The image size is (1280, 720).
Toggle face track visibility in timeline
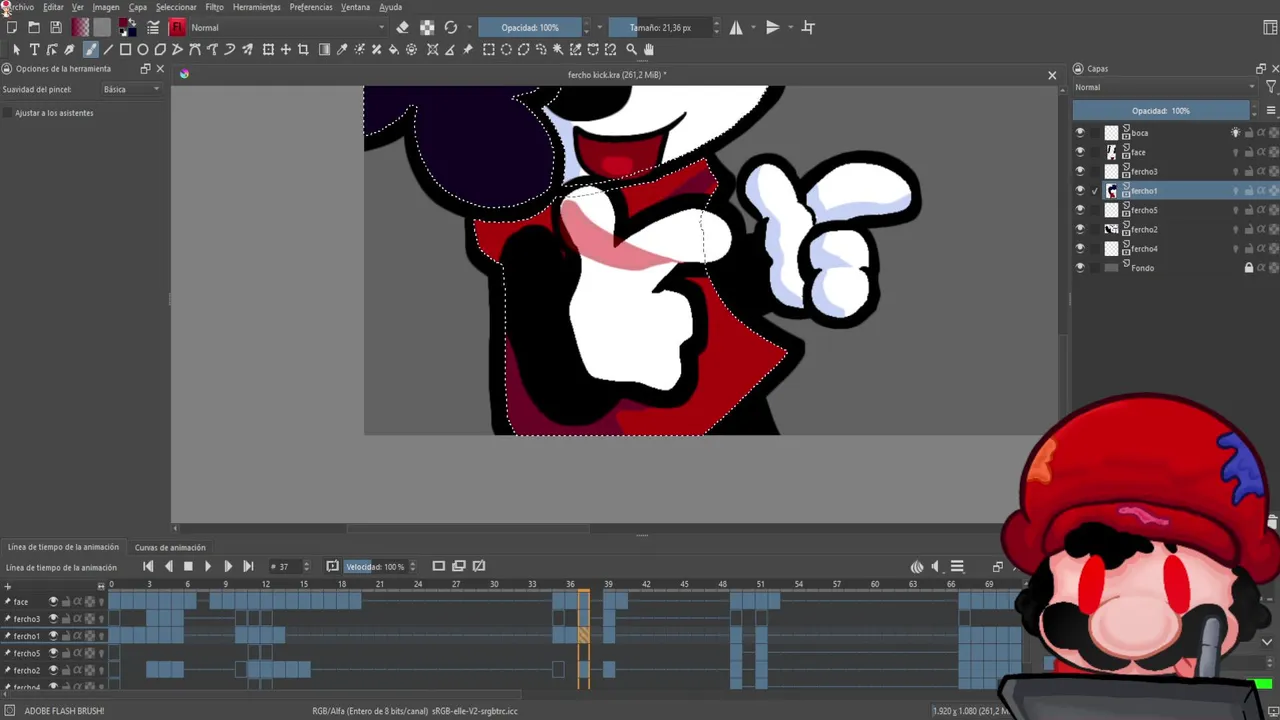tap(53, 602)
